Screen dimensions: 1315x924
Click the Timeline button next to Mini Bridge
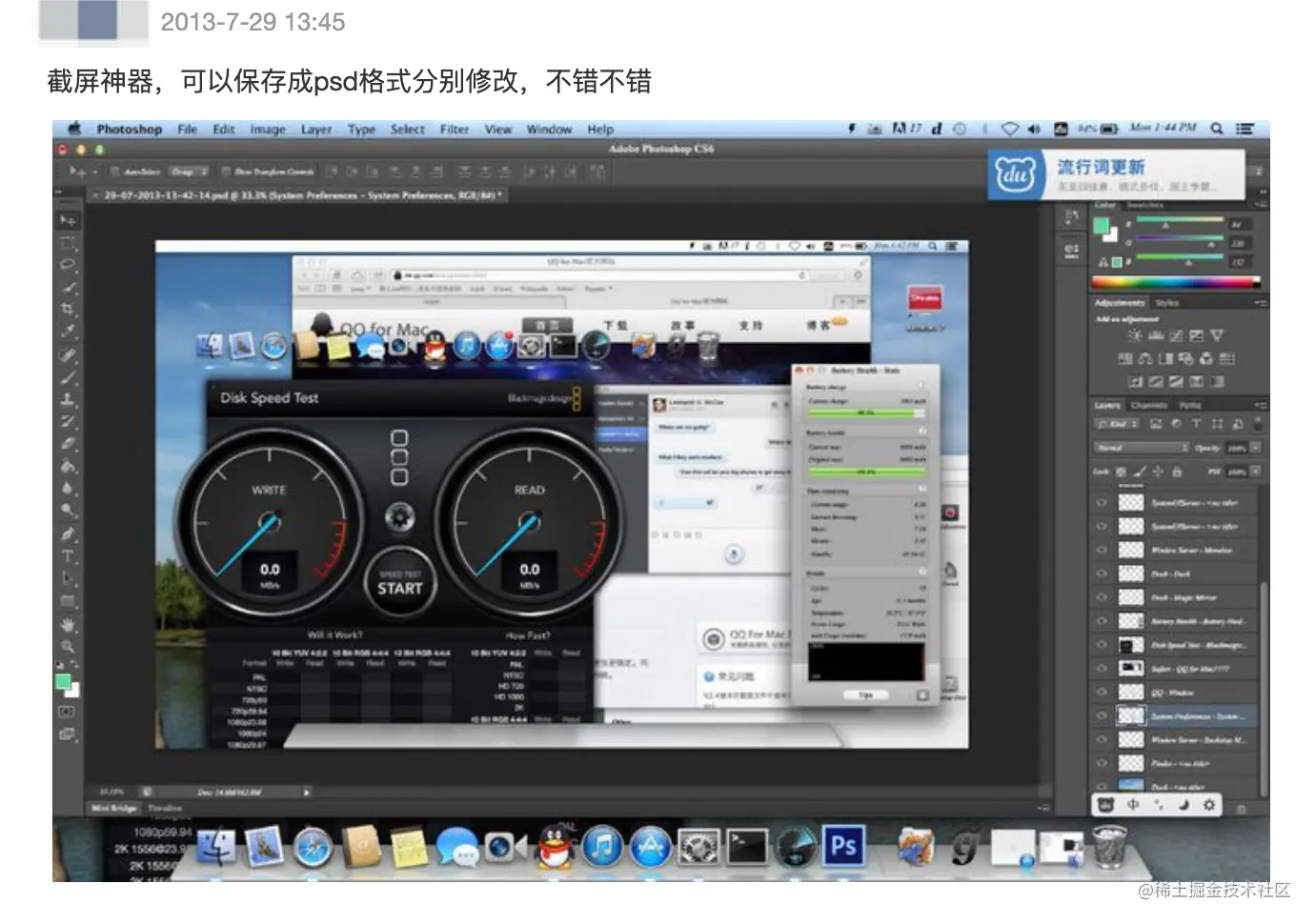tap(165, 807)
